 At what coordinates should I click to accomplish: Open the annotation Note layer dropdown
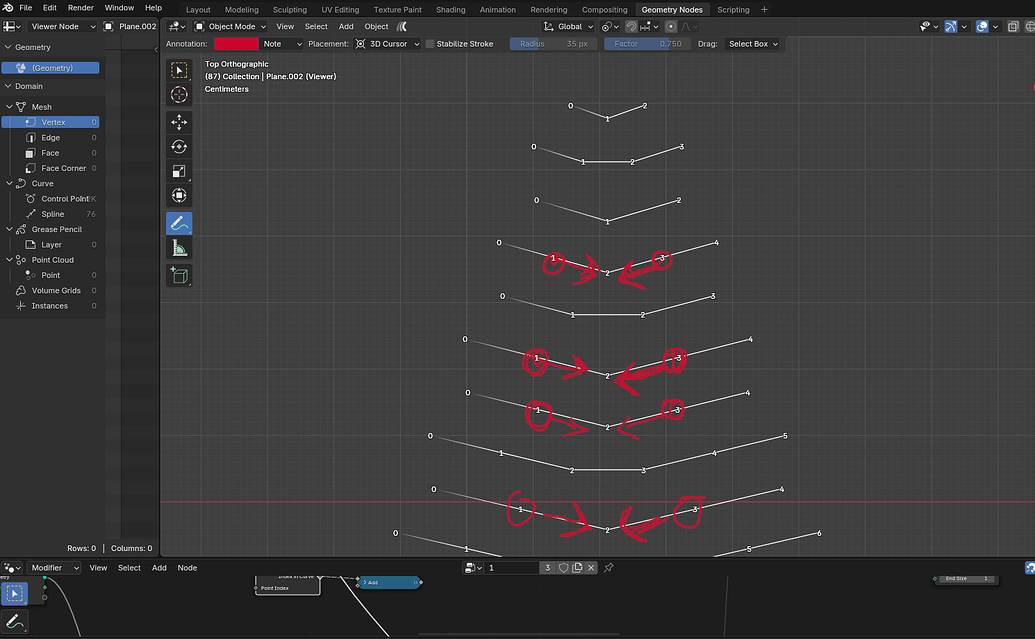pos(282,44)
